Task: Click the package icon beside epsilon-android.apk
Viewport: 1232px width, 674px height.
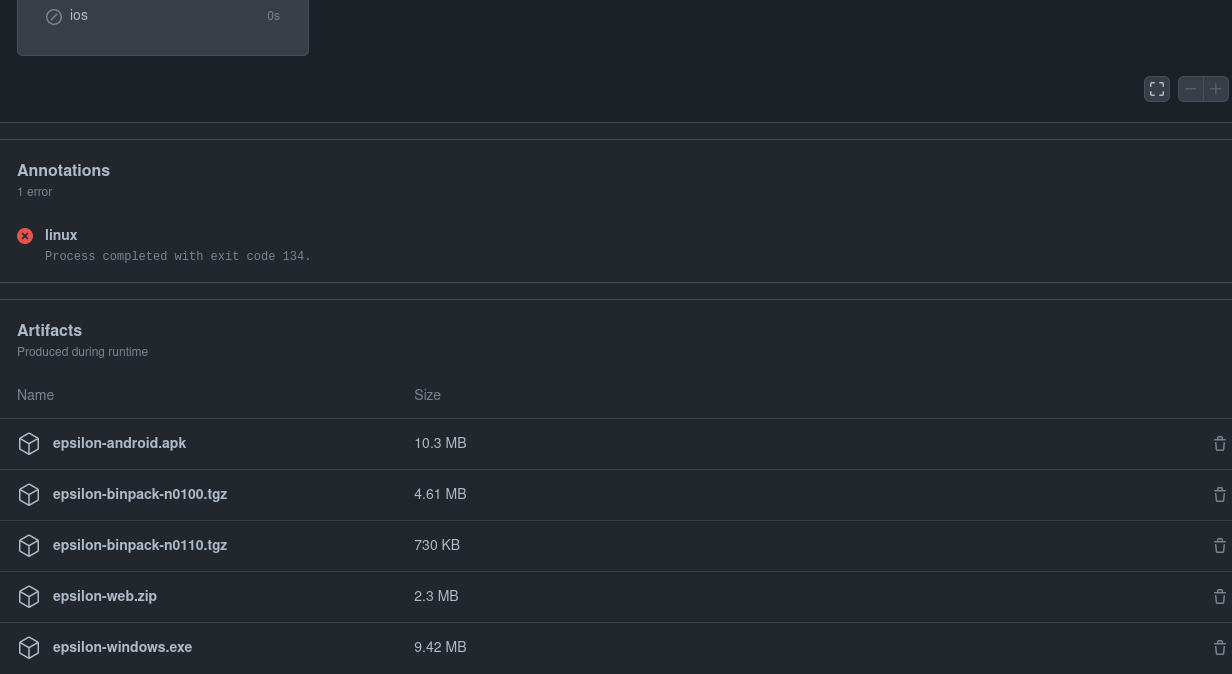Action: 29,443
